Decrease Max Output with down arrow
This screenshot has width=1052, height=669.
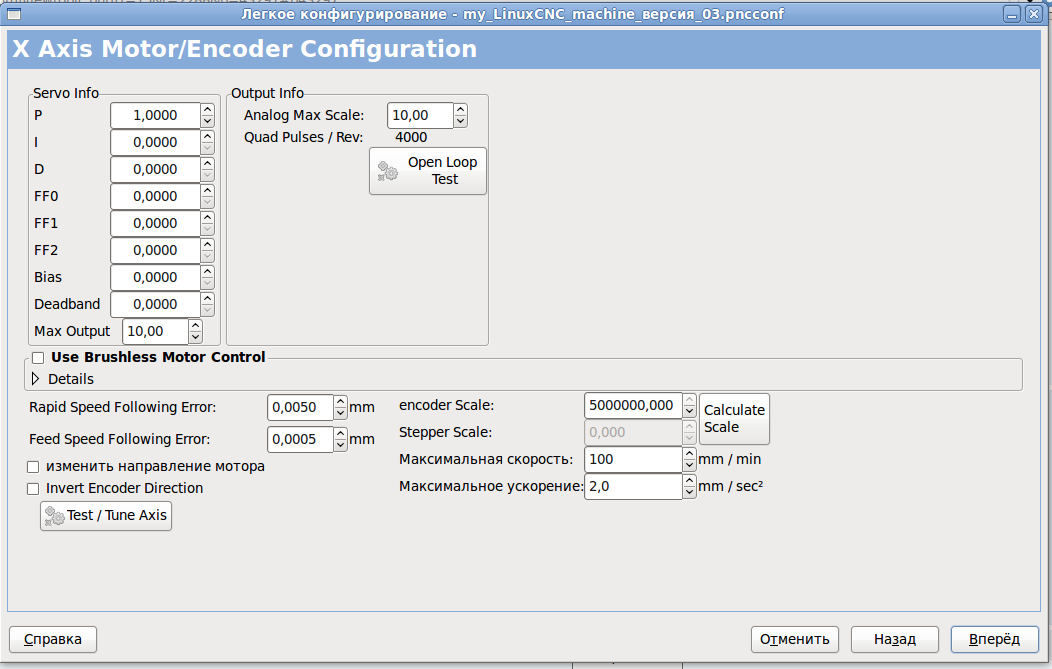point(195,337)
